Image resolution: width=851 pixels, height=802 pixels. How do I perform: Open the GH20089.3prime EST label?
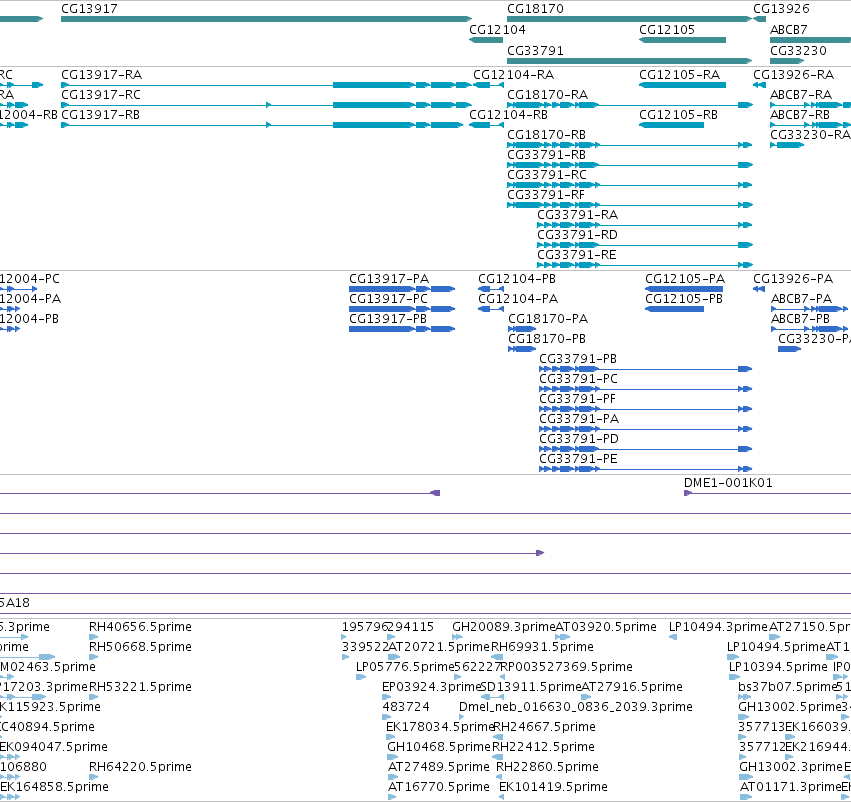[x=504, y=627]
